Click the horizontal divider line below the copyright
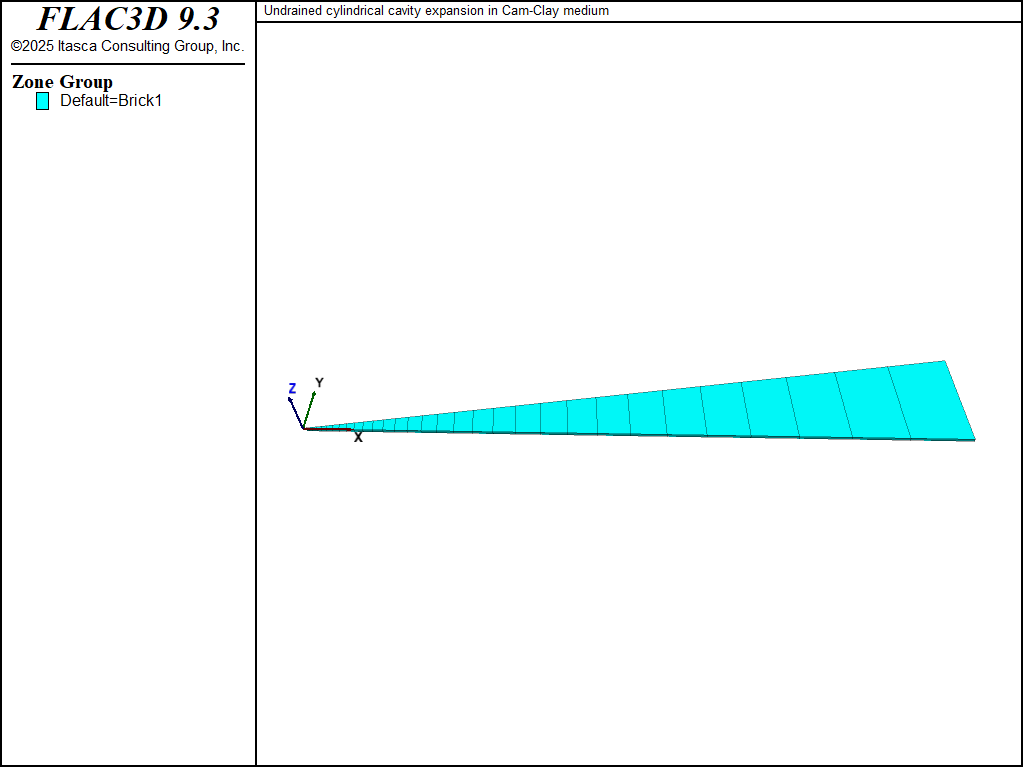Screen dimensions: 1024x768 pos(127,64)
